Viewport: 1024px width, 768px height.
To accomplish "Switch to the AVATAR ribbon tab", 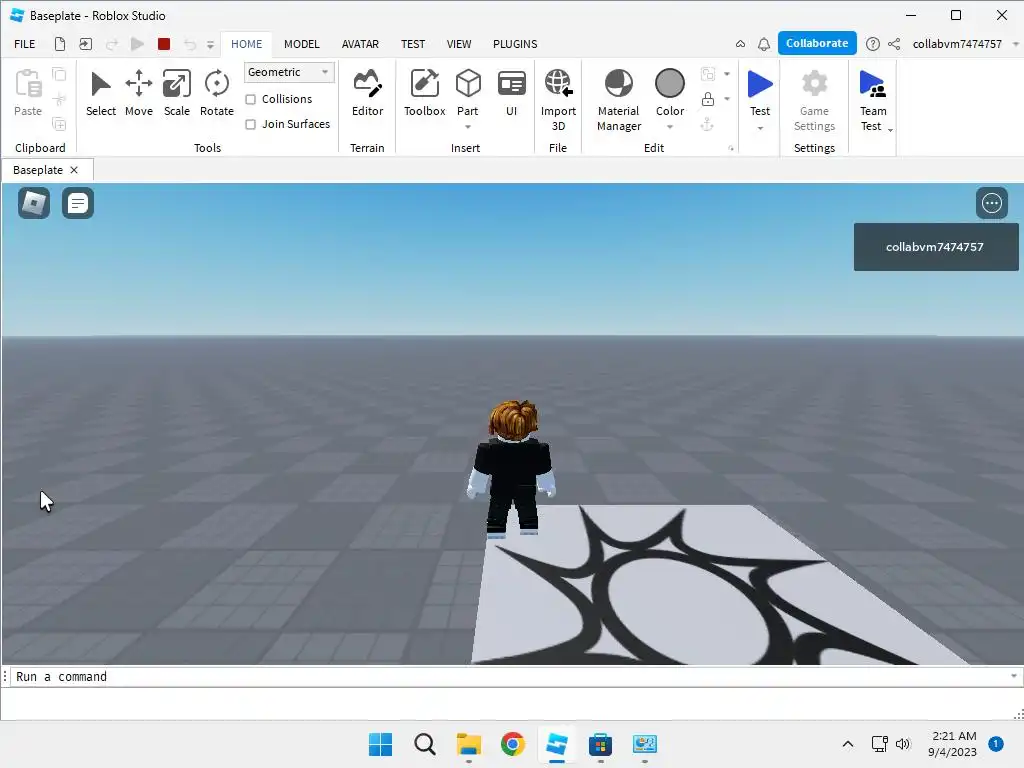I will (360, 44).
